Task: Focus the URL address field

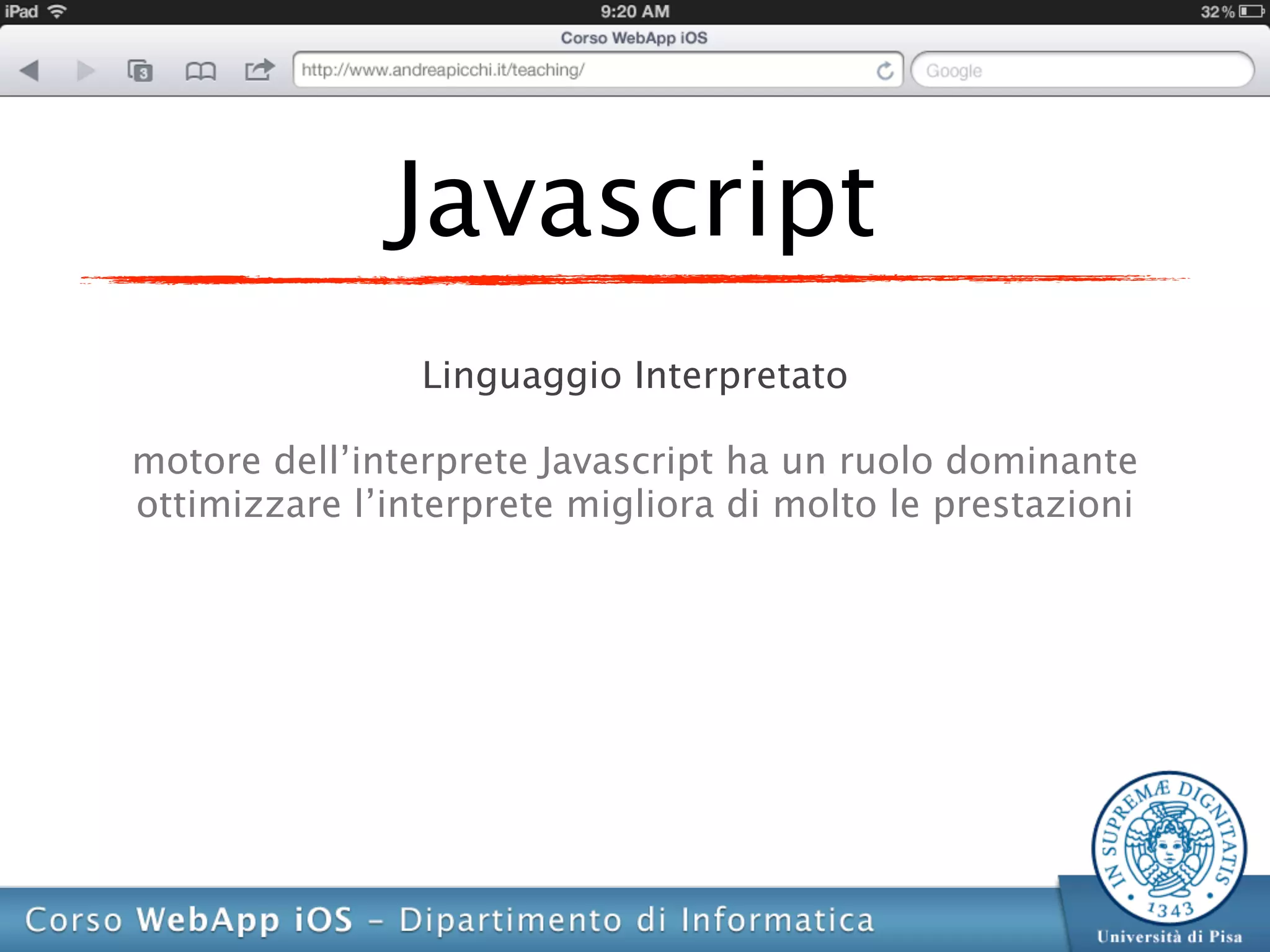Action: click(x=598, y=70)
